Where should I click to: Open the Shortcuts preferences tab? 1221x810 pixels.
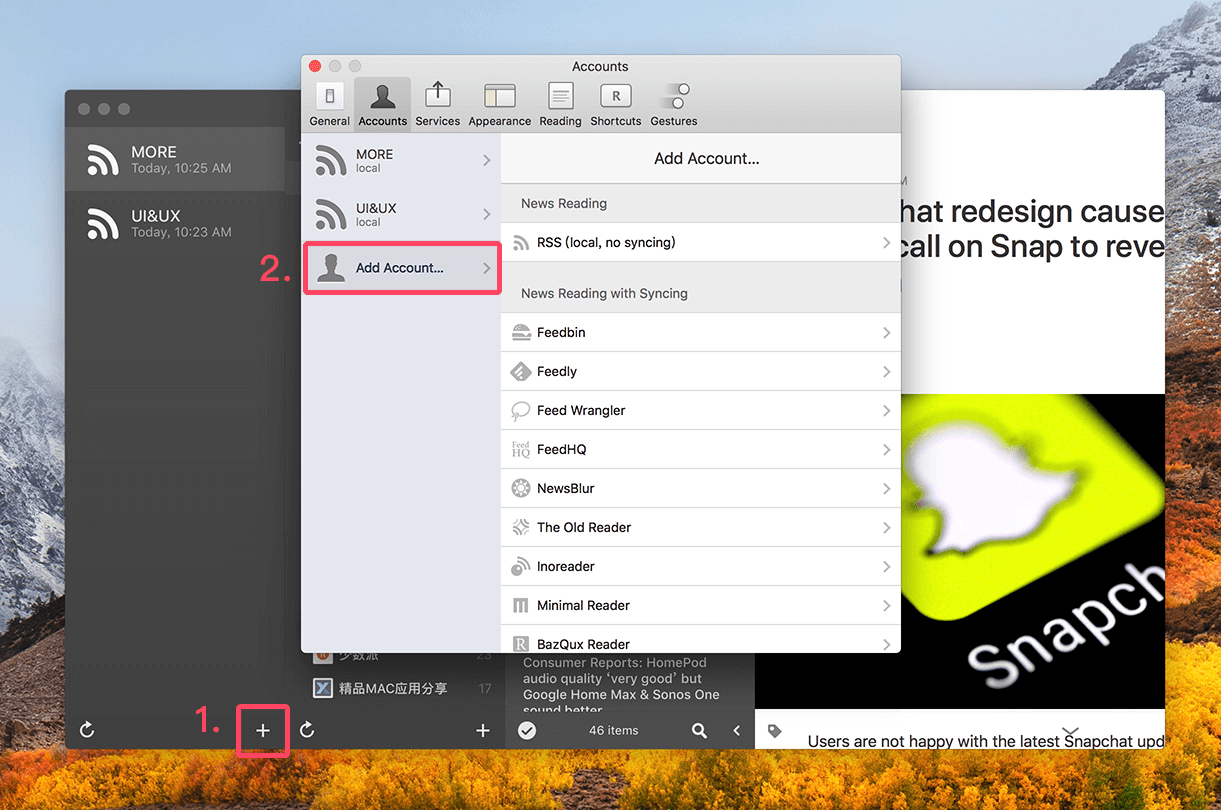pos(615,104)
